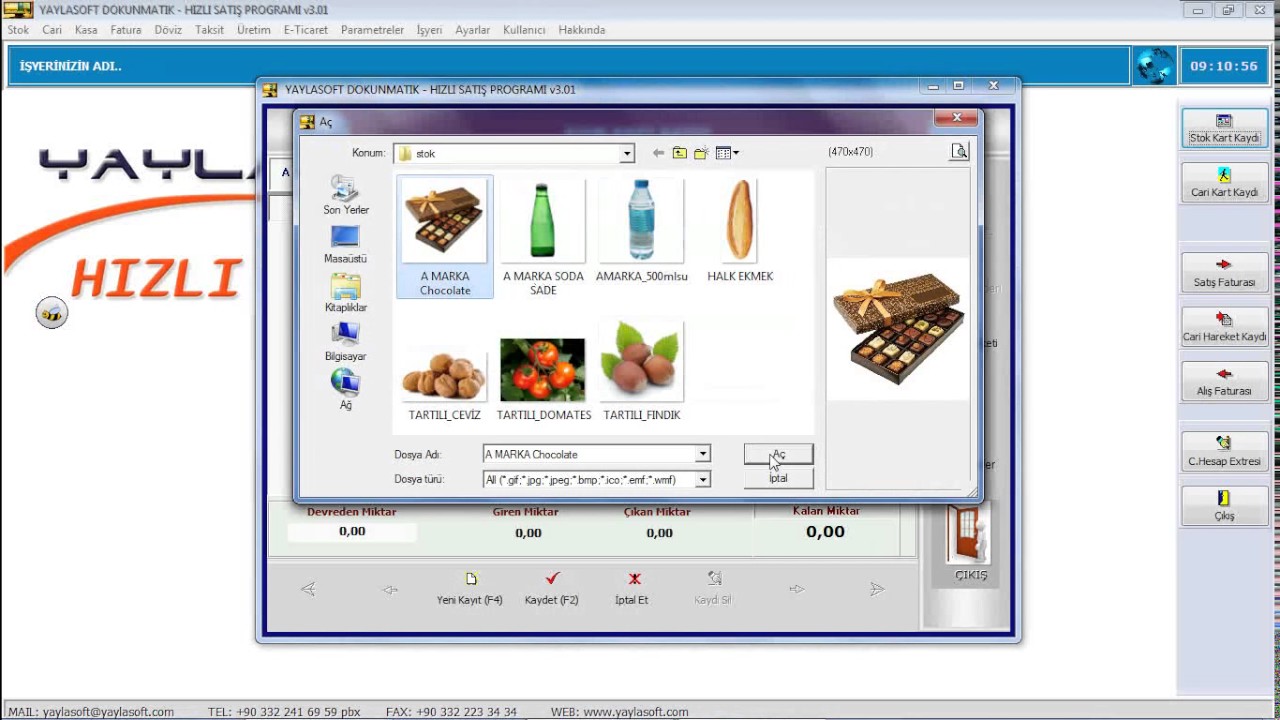Open the Parametreler menu
The image size is (1280, 720).
372,30
